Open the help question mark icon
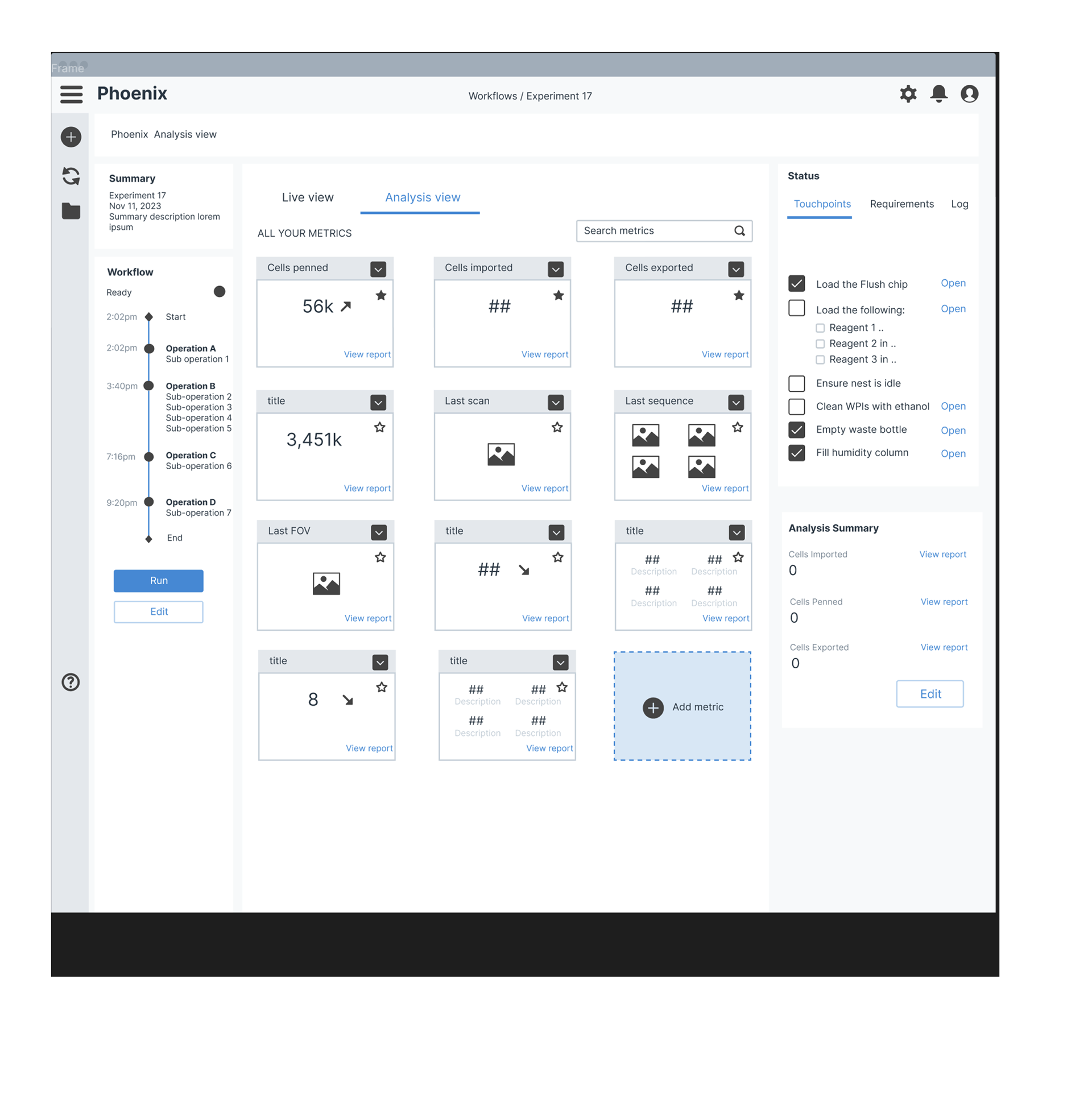The height and width of the screenshot is (1100, 1092). click(x=71, y=682)
